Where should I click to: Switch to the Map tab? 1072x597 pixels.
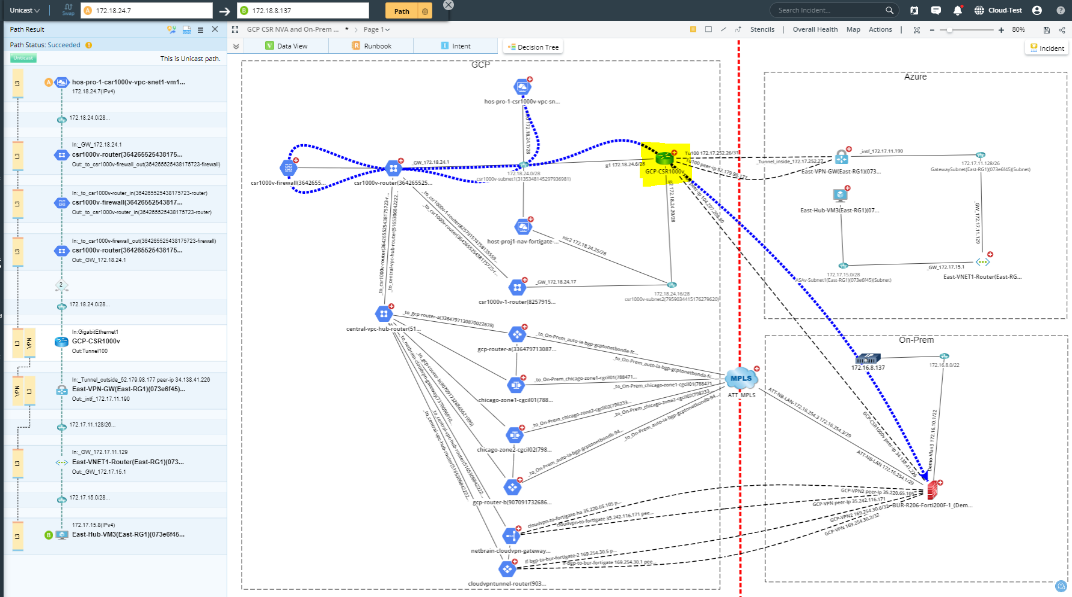coord(851,30)
